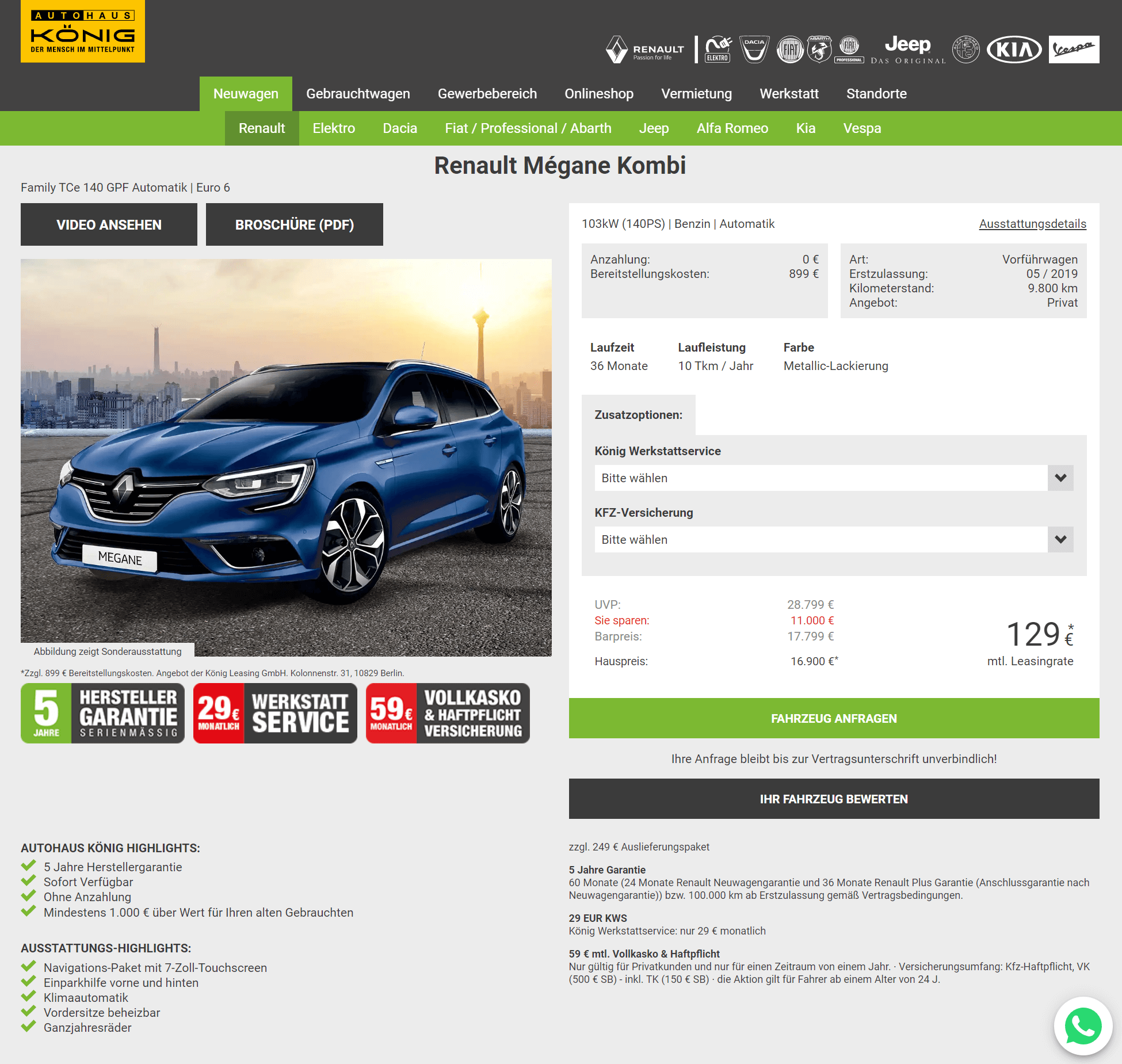Open Ausstattungsdetails link
The height and width of the screenshot is (1064, 1122).
[1033, 224]
